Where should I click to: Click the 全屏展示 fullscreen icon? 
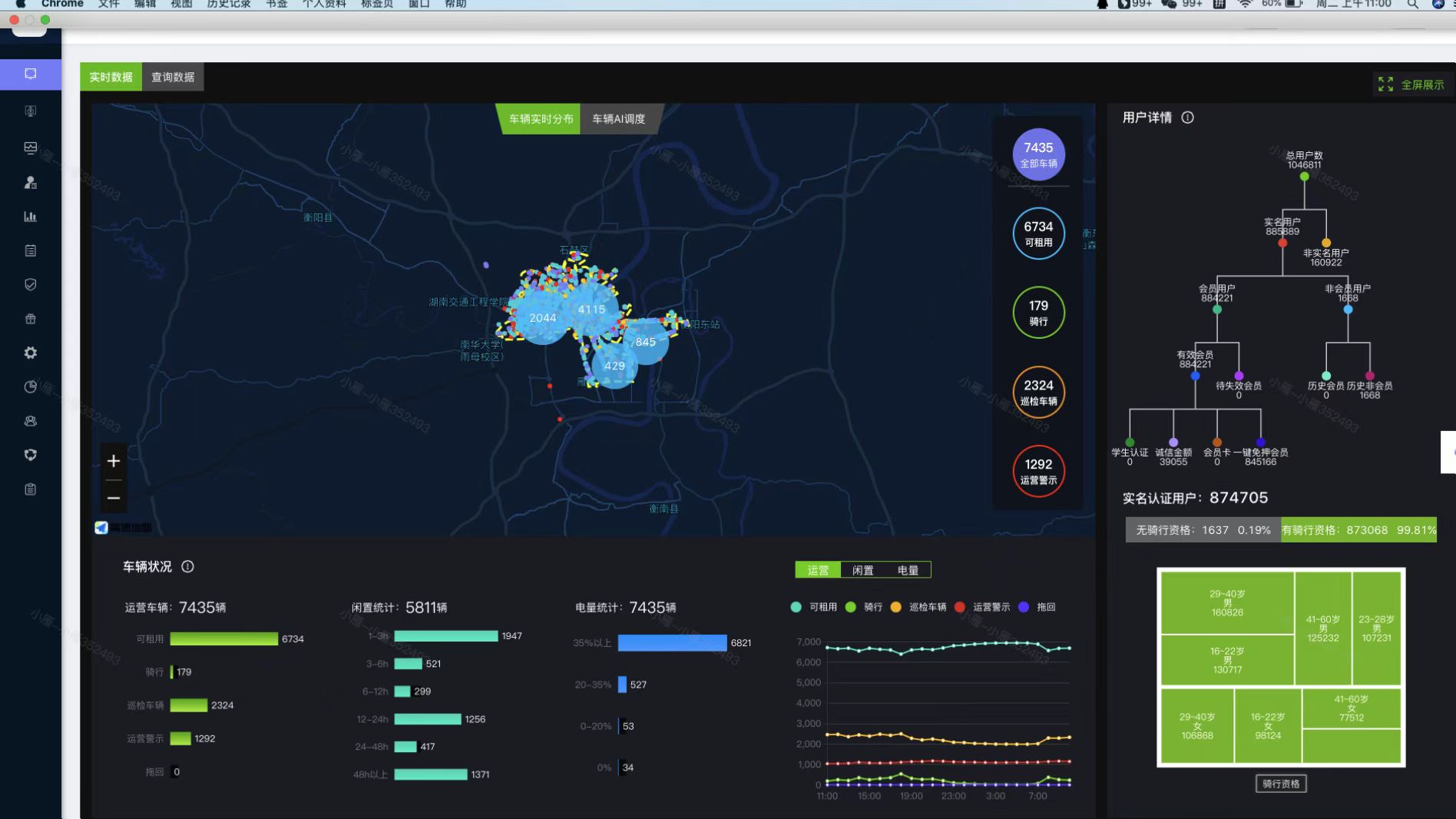click(1385, 85)
